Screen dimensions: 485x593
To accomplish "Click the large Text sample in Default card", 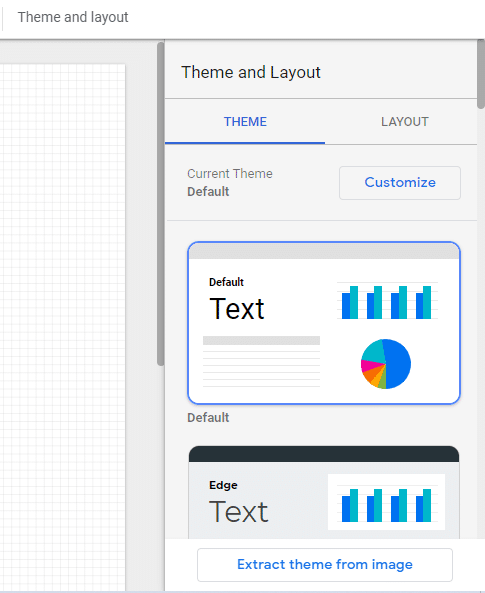I will [x=237, y=309].
